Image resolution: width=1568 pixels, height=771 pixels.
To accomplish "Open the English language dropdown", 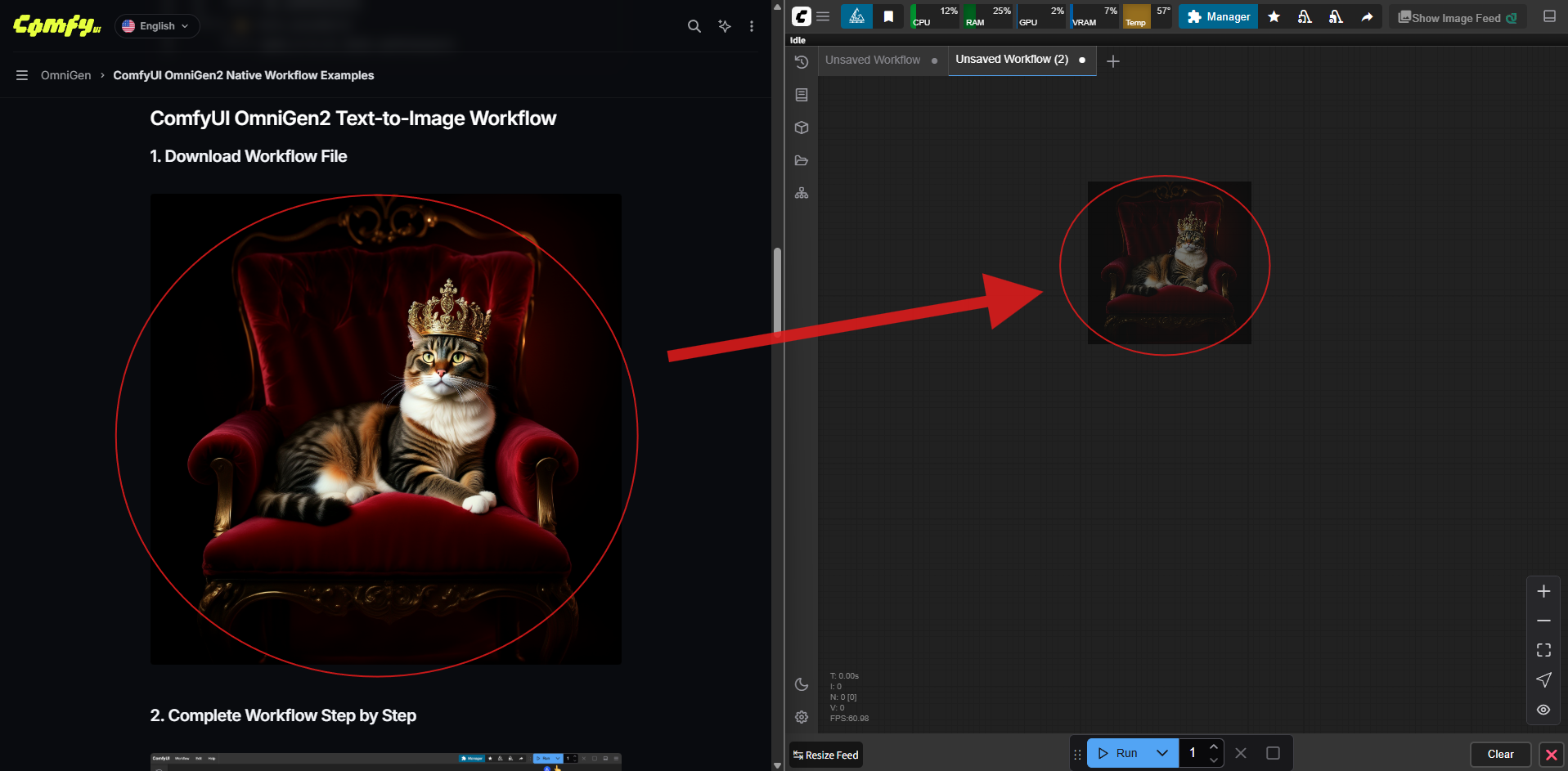I will click(156, 26).
